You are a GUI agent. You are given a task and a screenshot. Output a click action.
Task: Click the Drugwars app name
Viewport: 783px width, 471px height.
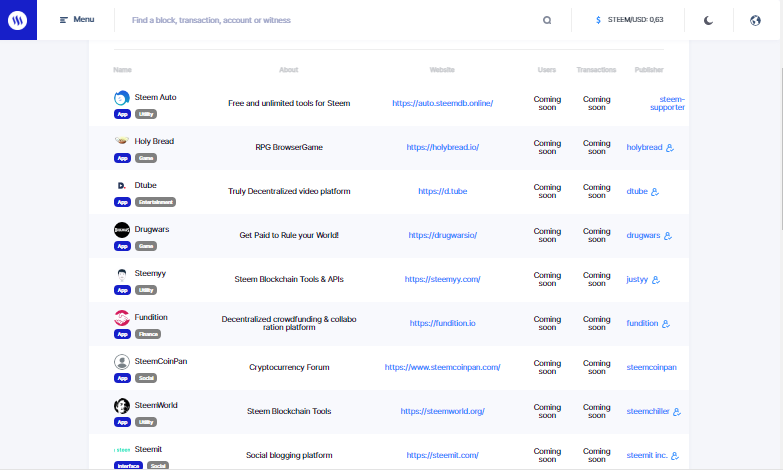152,229
